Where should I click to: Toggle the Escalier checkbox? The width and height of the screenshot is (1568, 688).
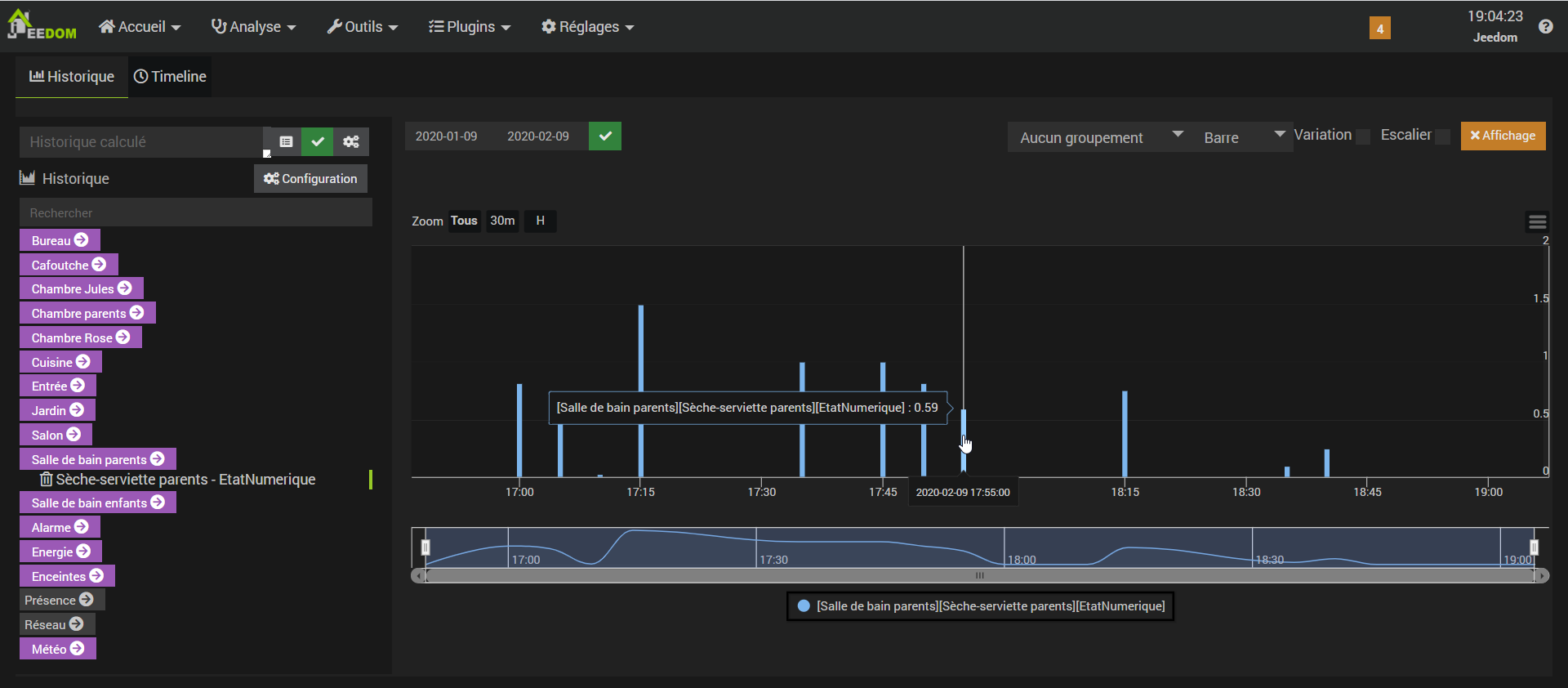(1443, 136)
